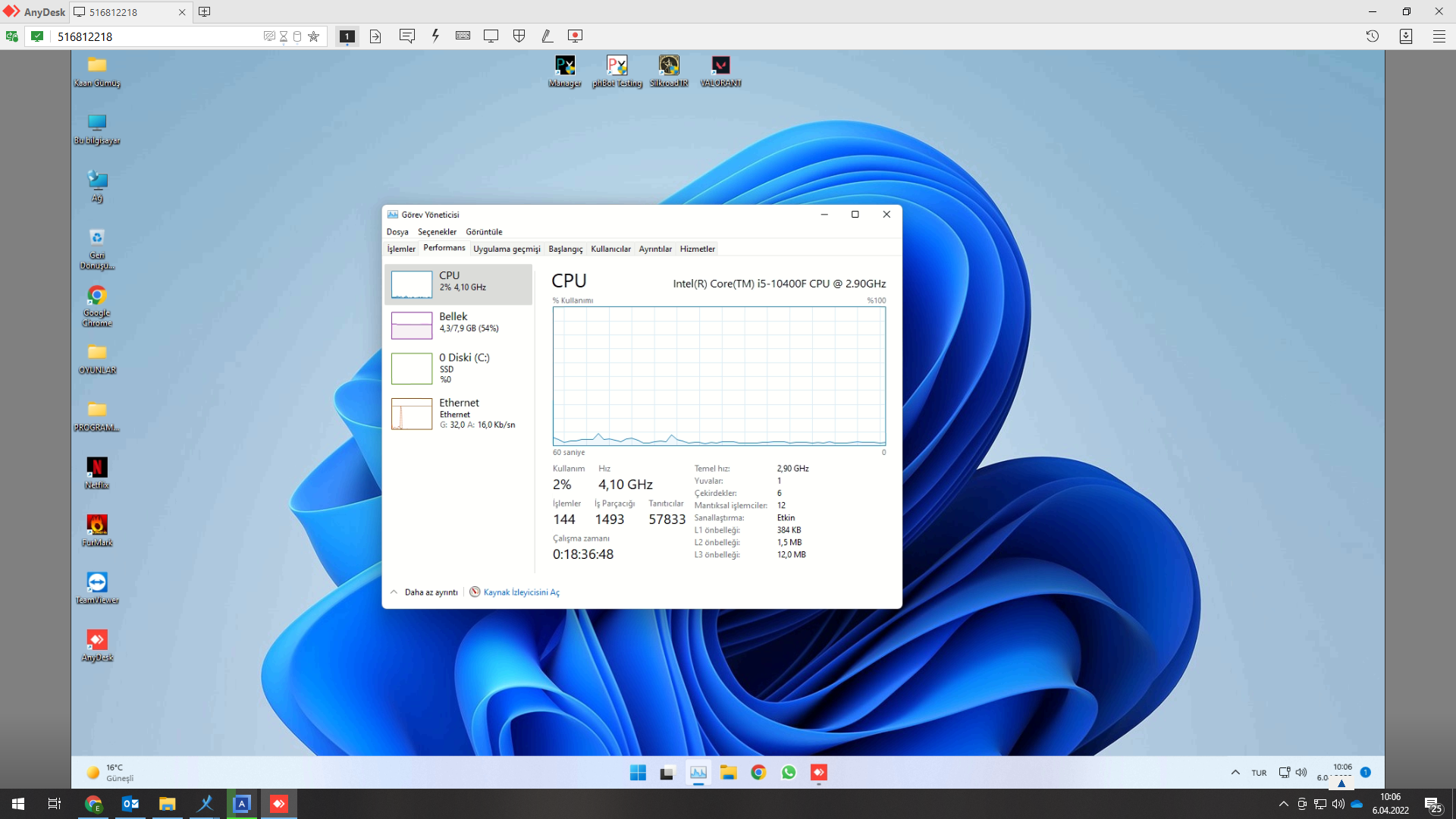Open File Explorer on the remote taskbar
The width and height of the screenshot is (1456, 819).
click(x=729, y=773)
